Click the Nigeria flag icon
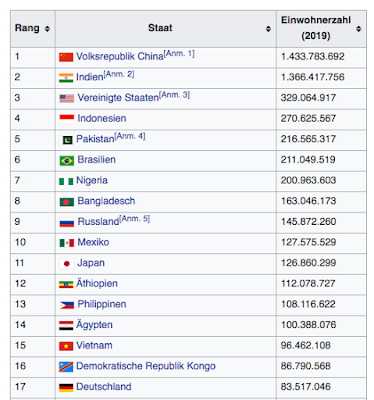374x400 pixels. click(66, 181)
